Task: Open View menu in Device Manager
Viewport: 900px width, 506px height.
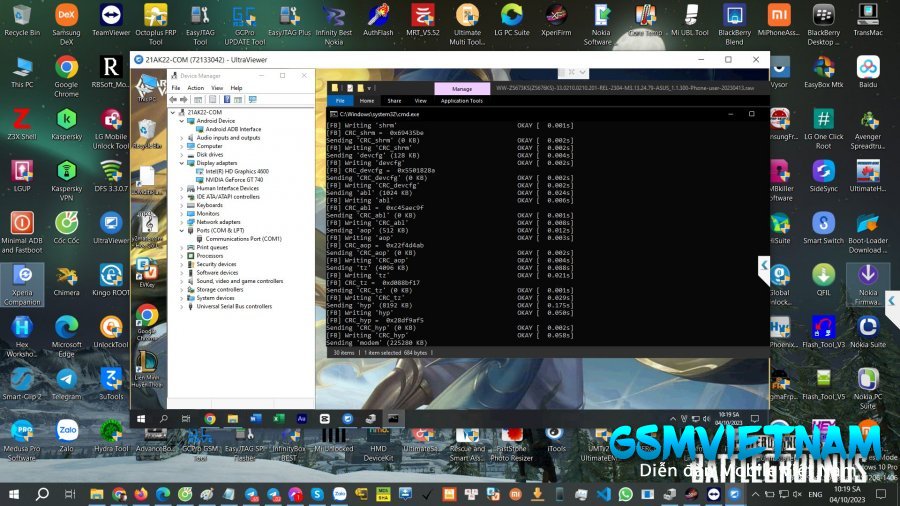Action: pos(217,88)
